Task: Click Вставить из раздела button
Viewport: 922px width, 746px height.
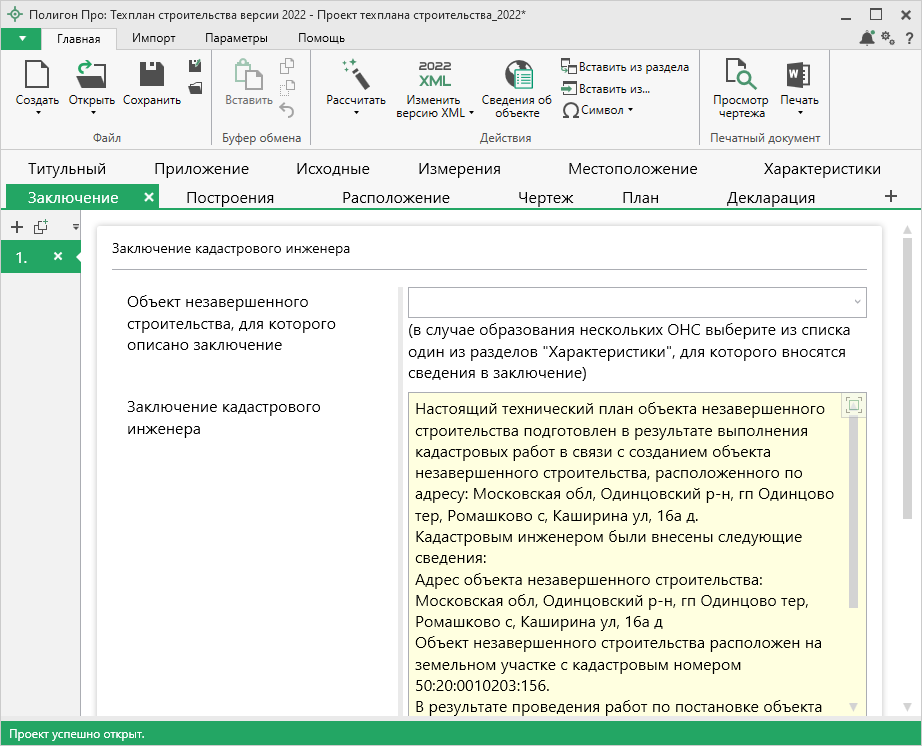Action: (x=625, y=67)
